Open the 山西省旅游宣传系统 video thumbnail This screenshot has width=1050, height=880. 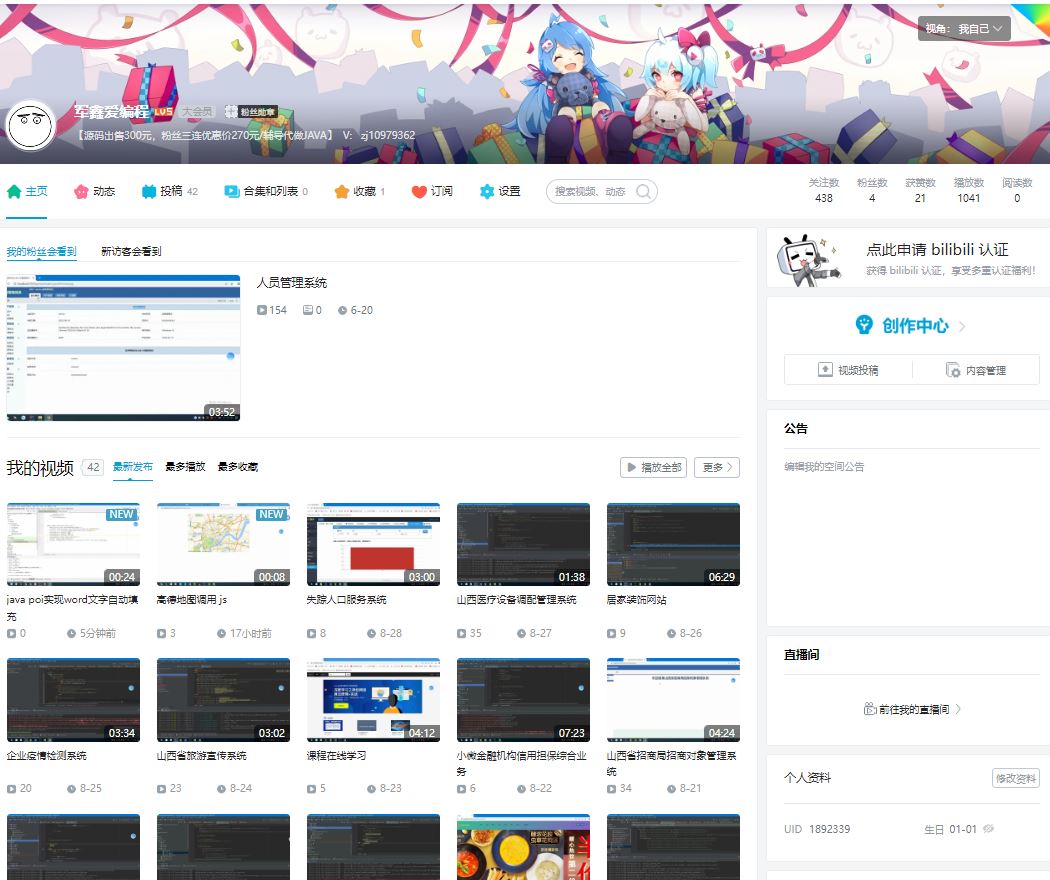pos(224,700)
